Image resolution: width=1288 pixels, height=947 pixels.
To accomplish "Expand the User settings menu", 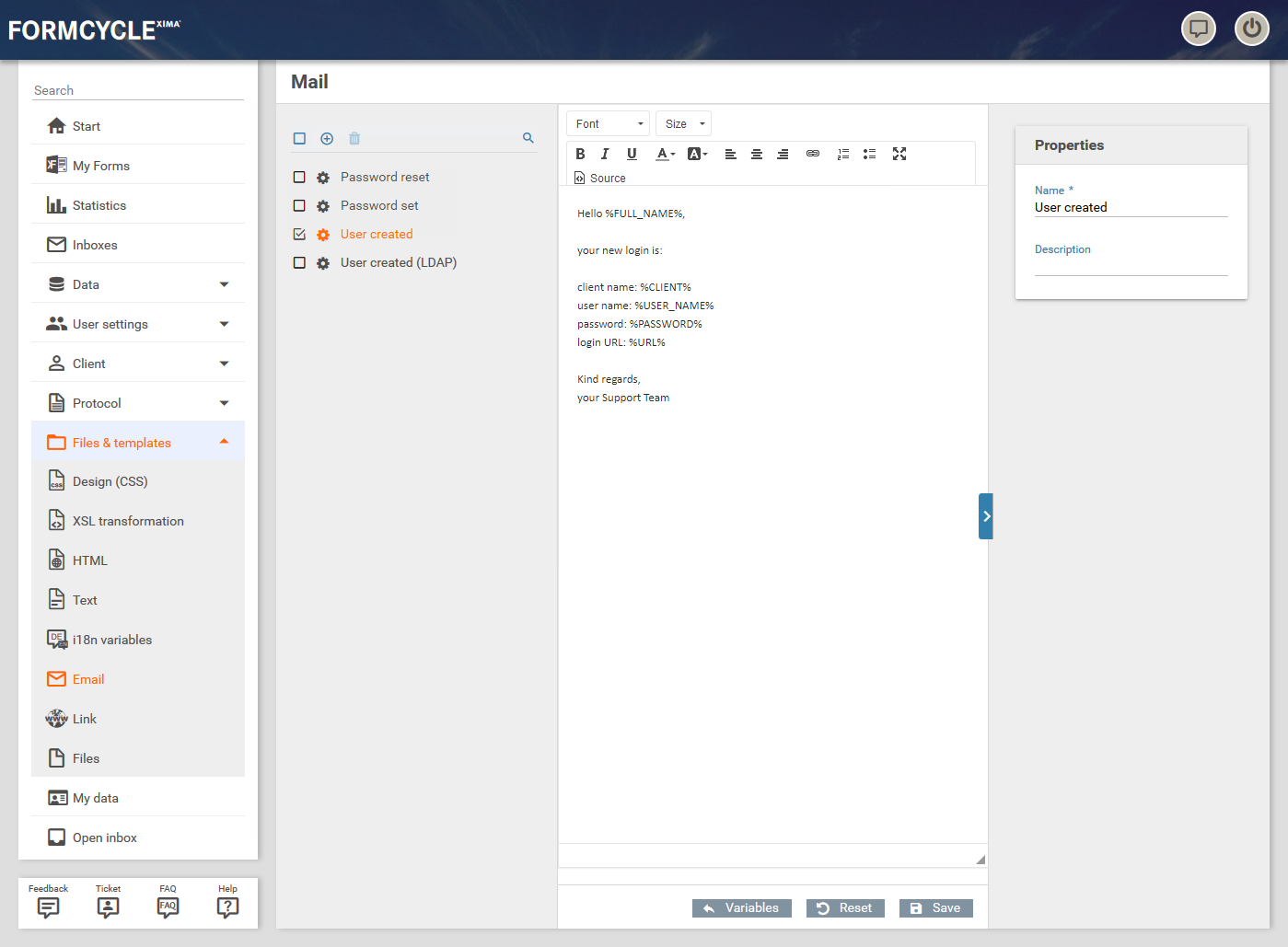I will point(138,324).
